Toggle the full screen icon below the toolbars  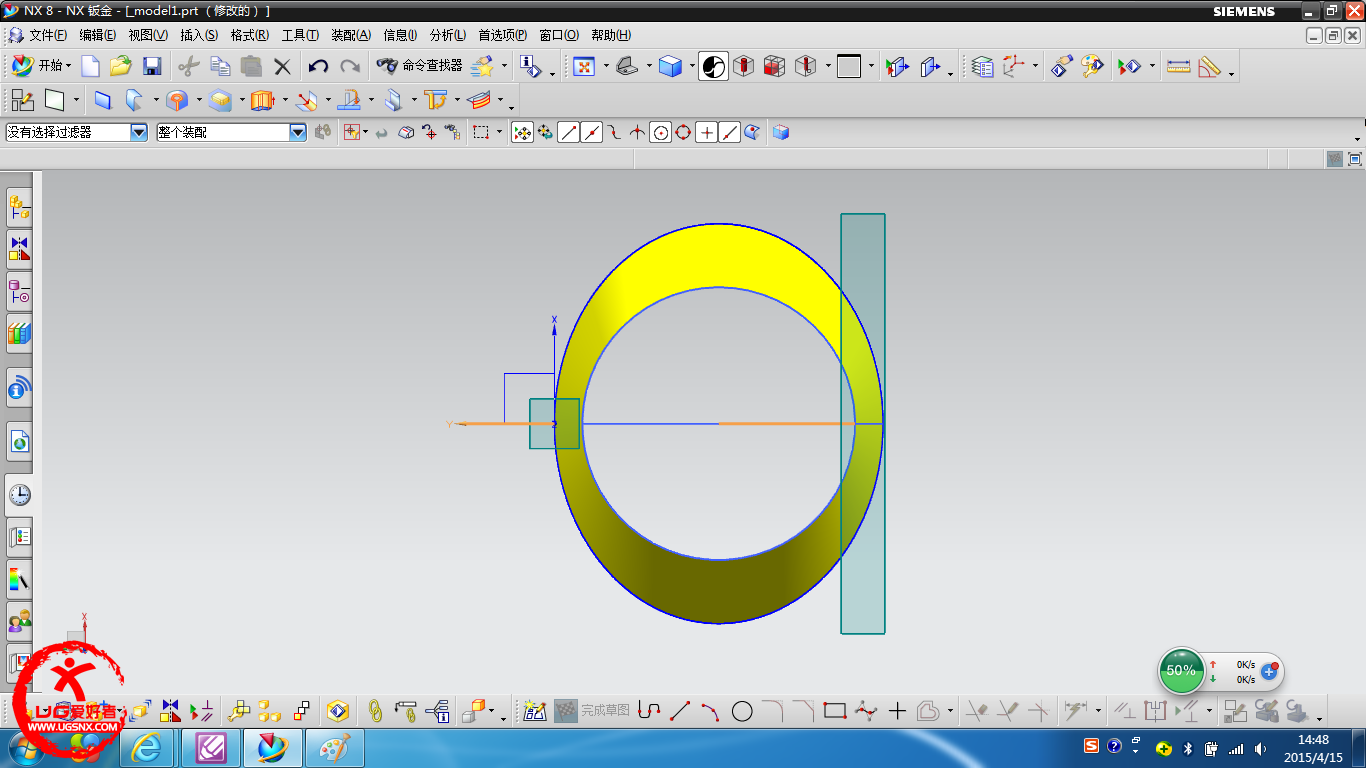1355,159
